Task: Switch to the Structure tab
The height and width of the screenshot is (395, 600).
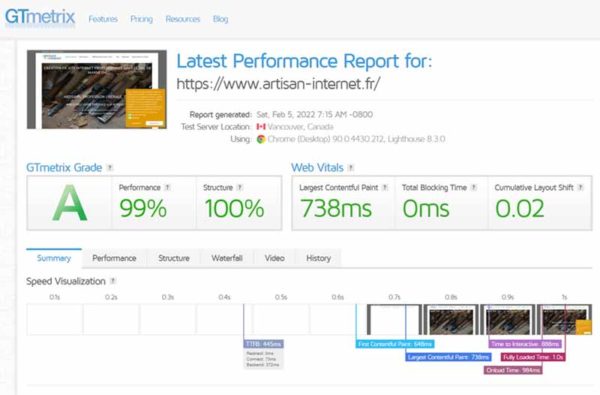Action: pyautogui.click(x=174, y=258)
